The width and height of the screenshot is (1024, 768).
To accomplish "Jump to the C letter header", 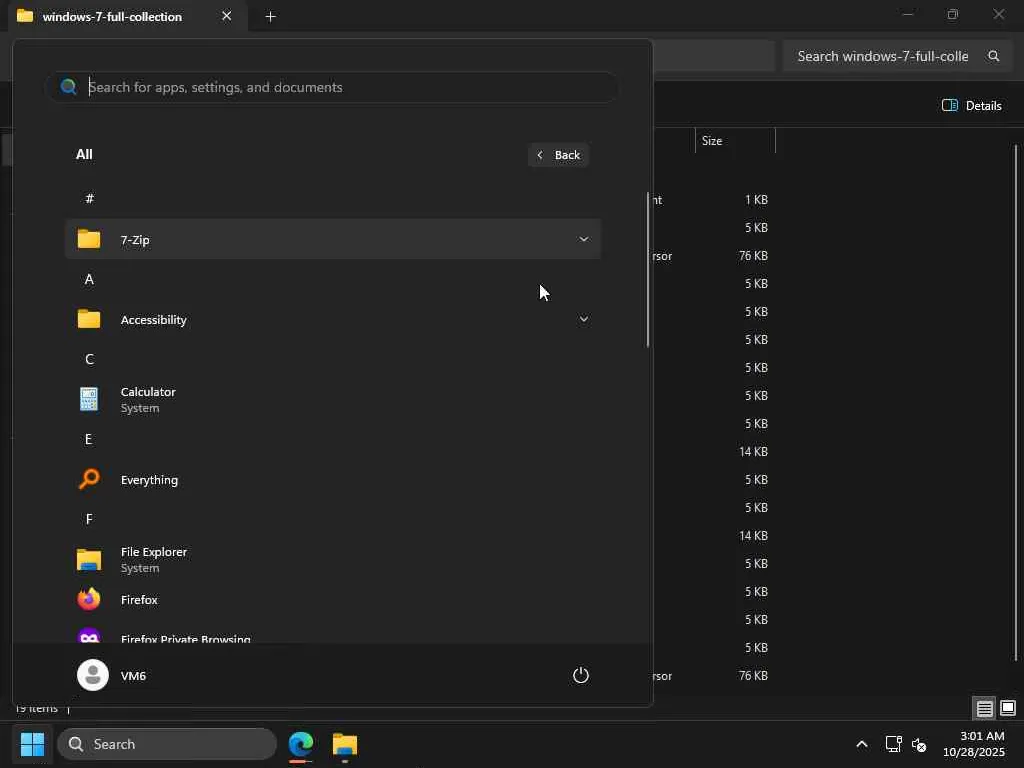I will (89, 359).
